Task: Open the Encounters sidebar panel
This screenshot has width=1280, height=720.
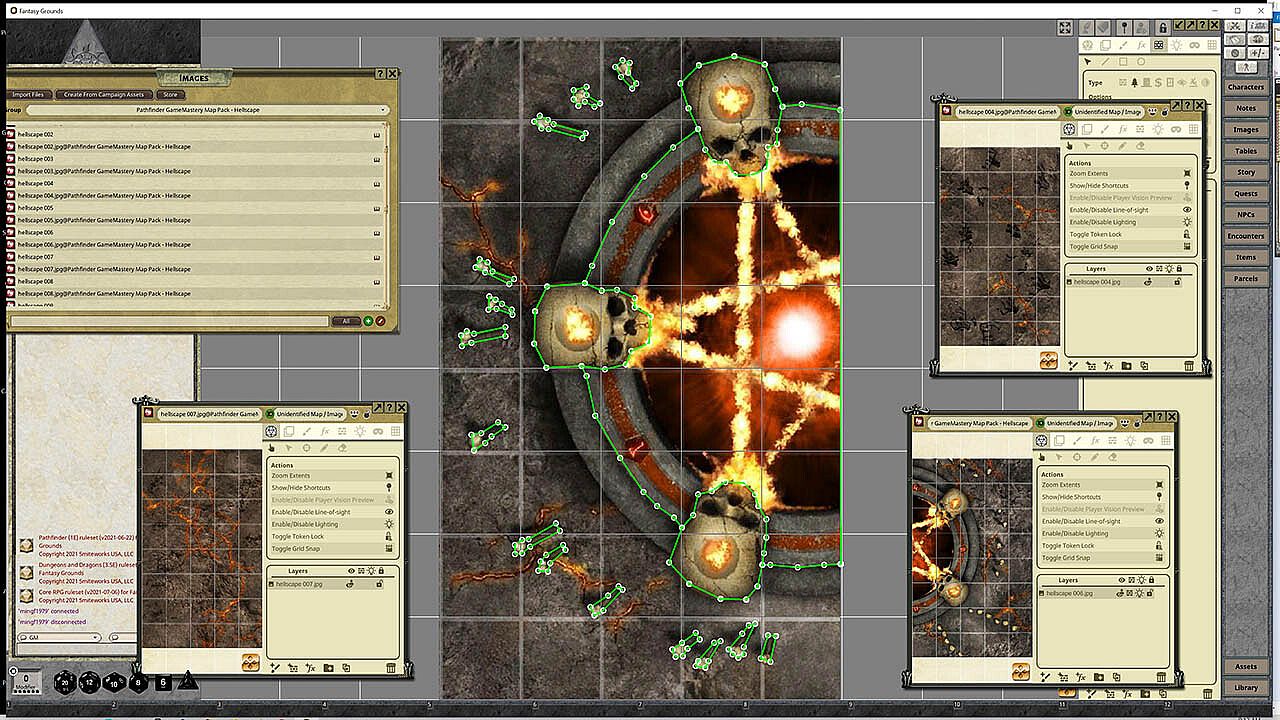Action: click(1246, 236)
